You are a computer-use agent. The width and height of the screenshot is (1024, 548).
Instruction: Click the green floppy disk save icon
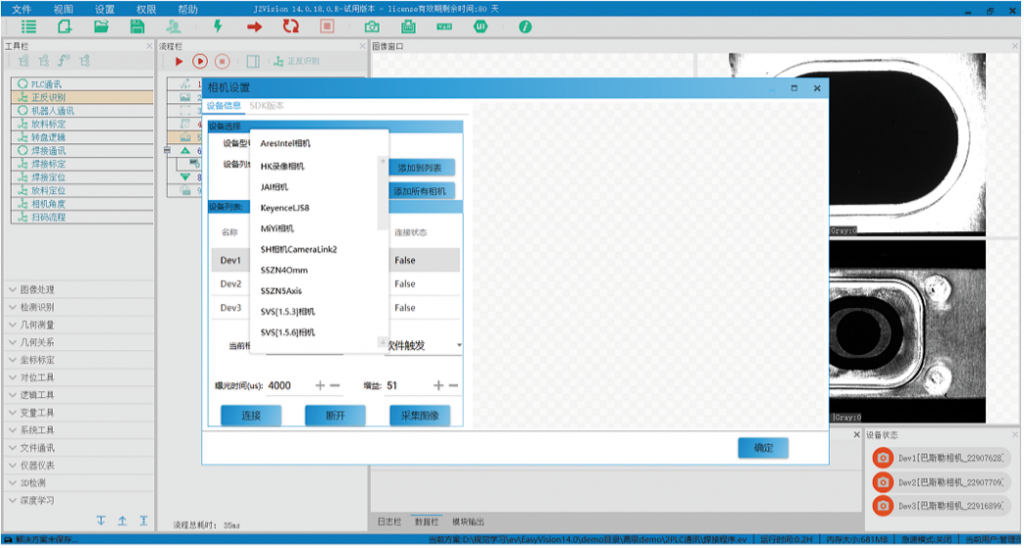137,26
